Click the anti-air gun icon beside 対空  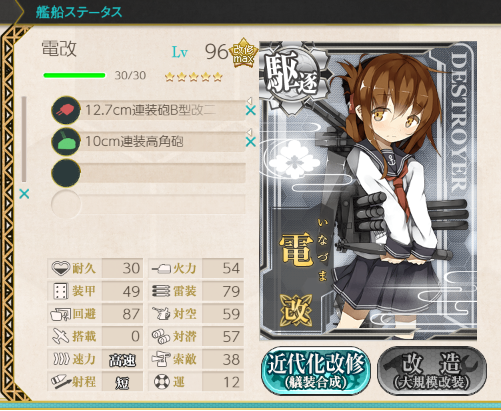(161, 313)
